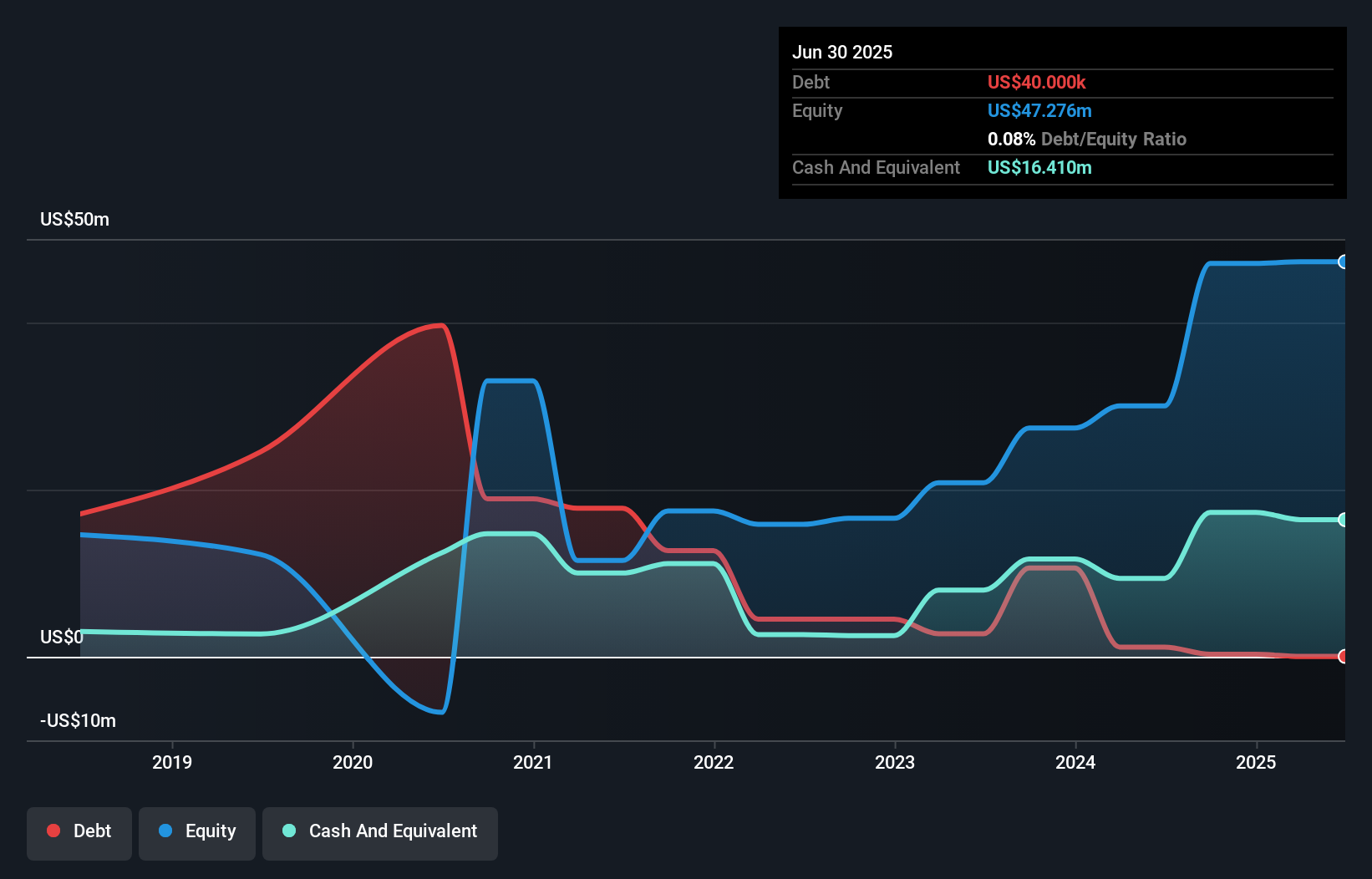Toggle the Equity series legend button
1372x879 pixels.
197,833
